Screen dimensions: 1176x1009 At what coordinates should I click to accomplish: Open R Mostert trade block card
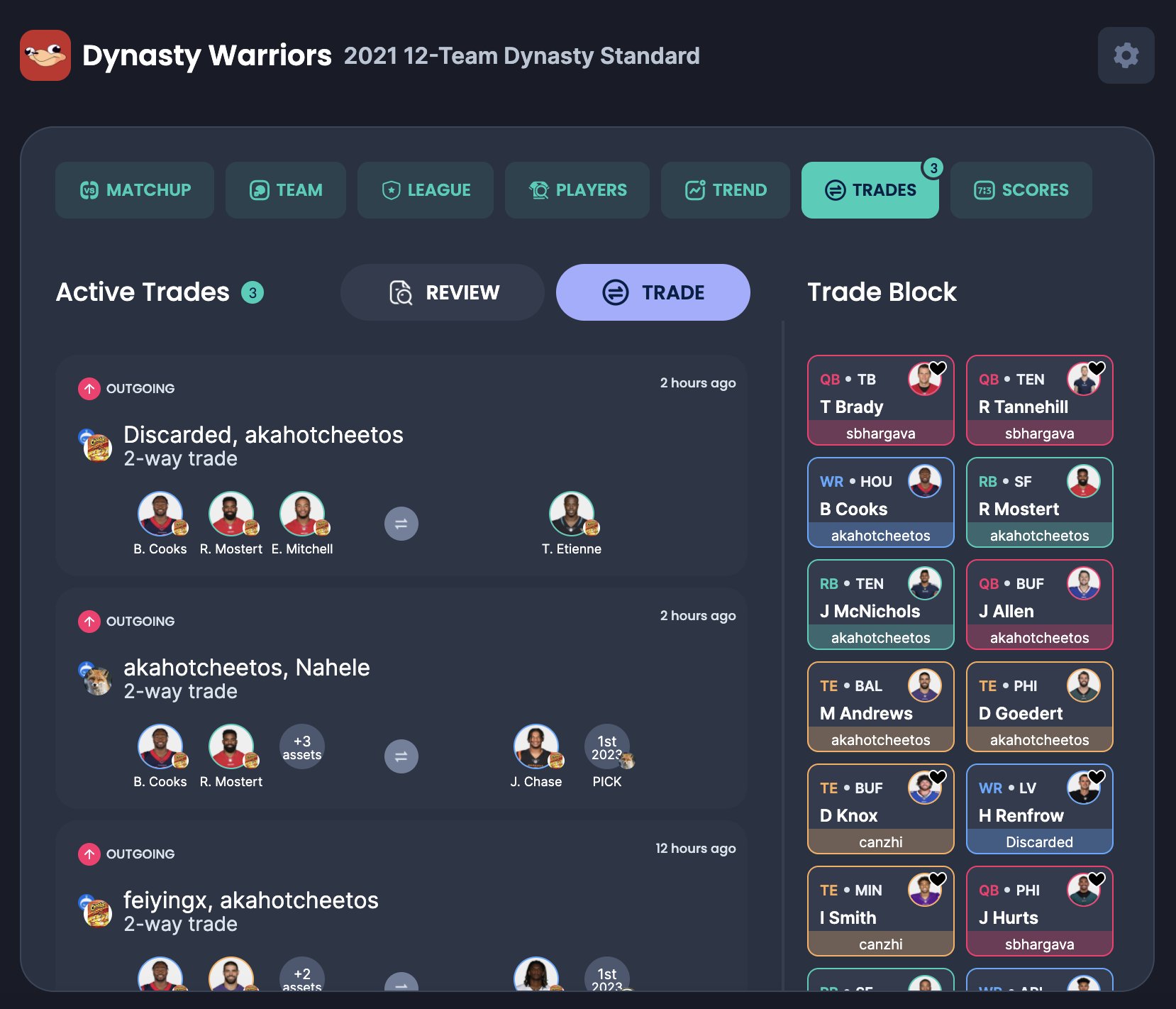[x=1040, y=502]
